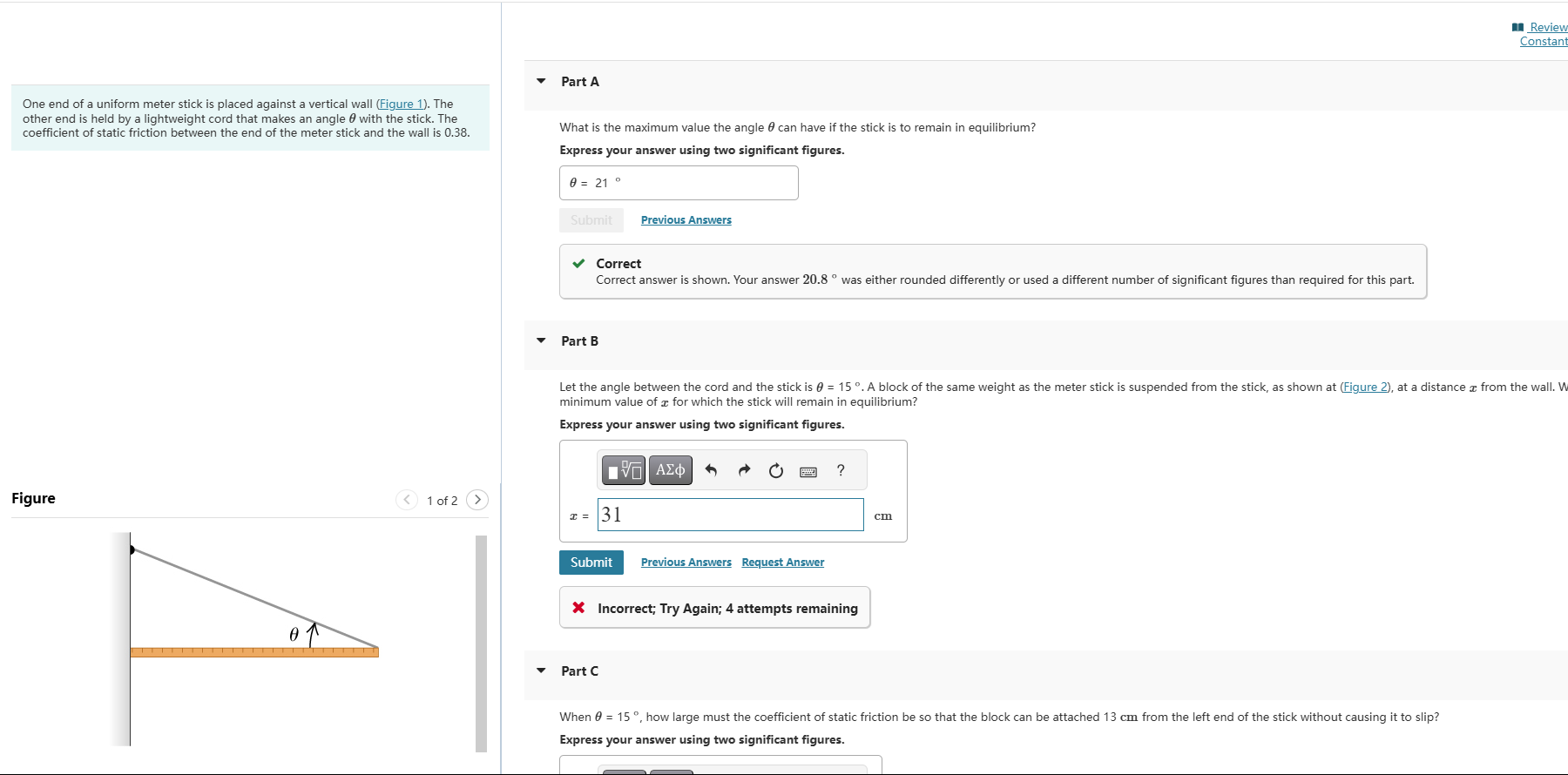Click the figure panel vertical scrollbar
The height and width of the screenshot is (775, 1568).
481,643
